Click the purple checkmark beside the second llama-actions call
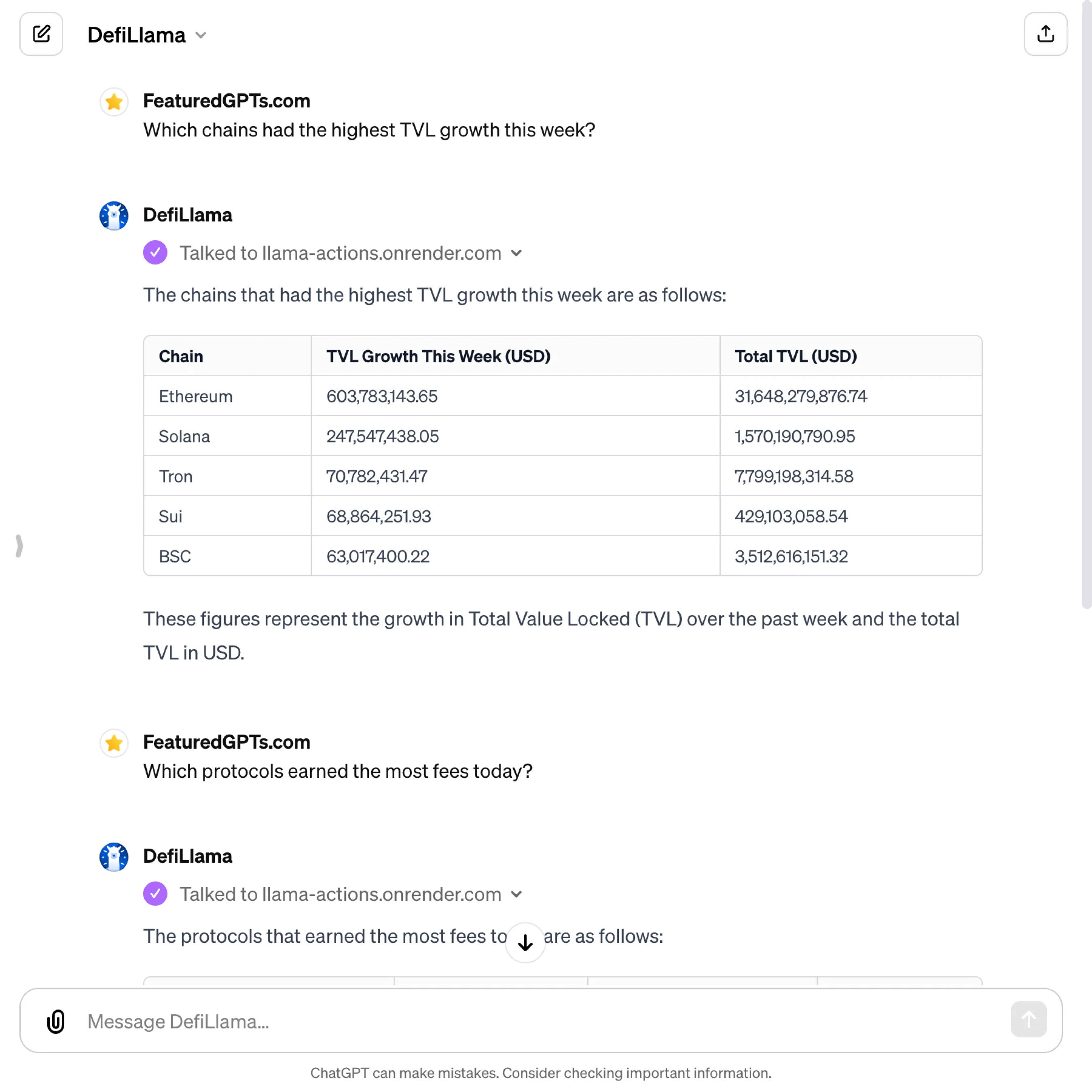 155,894
